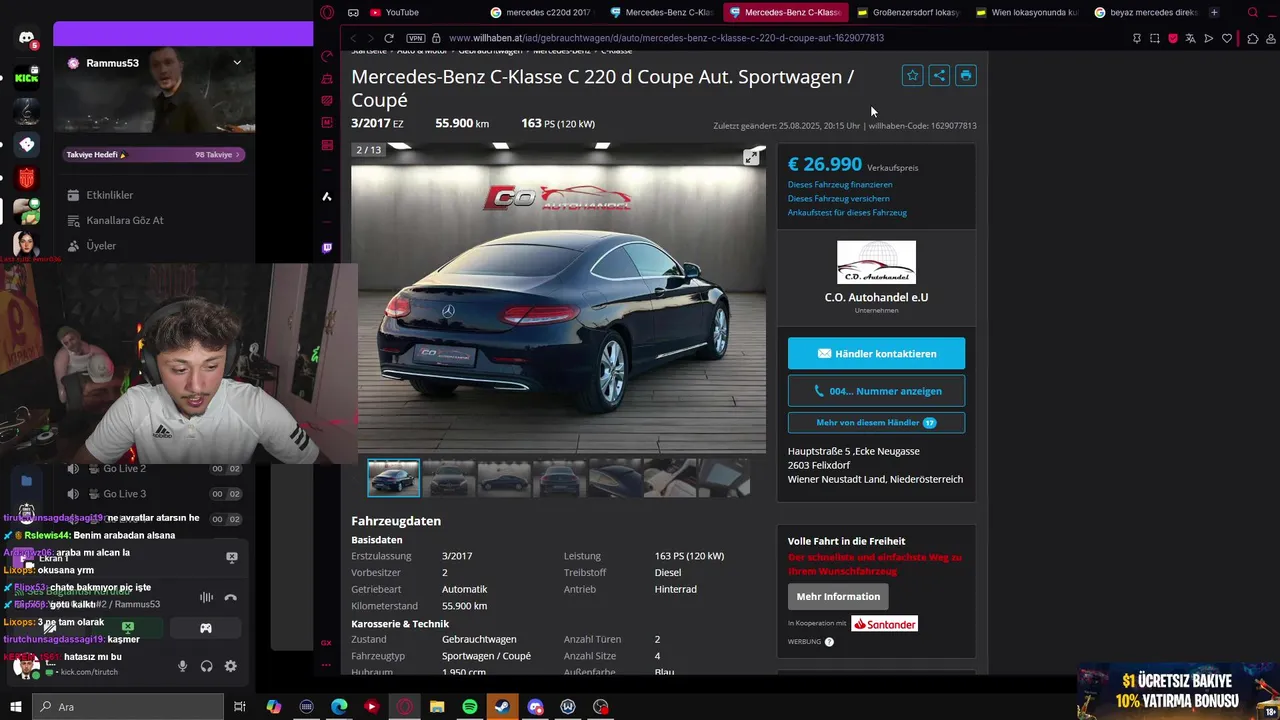Click the C.O. Autohandel dealer logo
The width and height of the screenshot is (1280, 720).
coord(876,262)
